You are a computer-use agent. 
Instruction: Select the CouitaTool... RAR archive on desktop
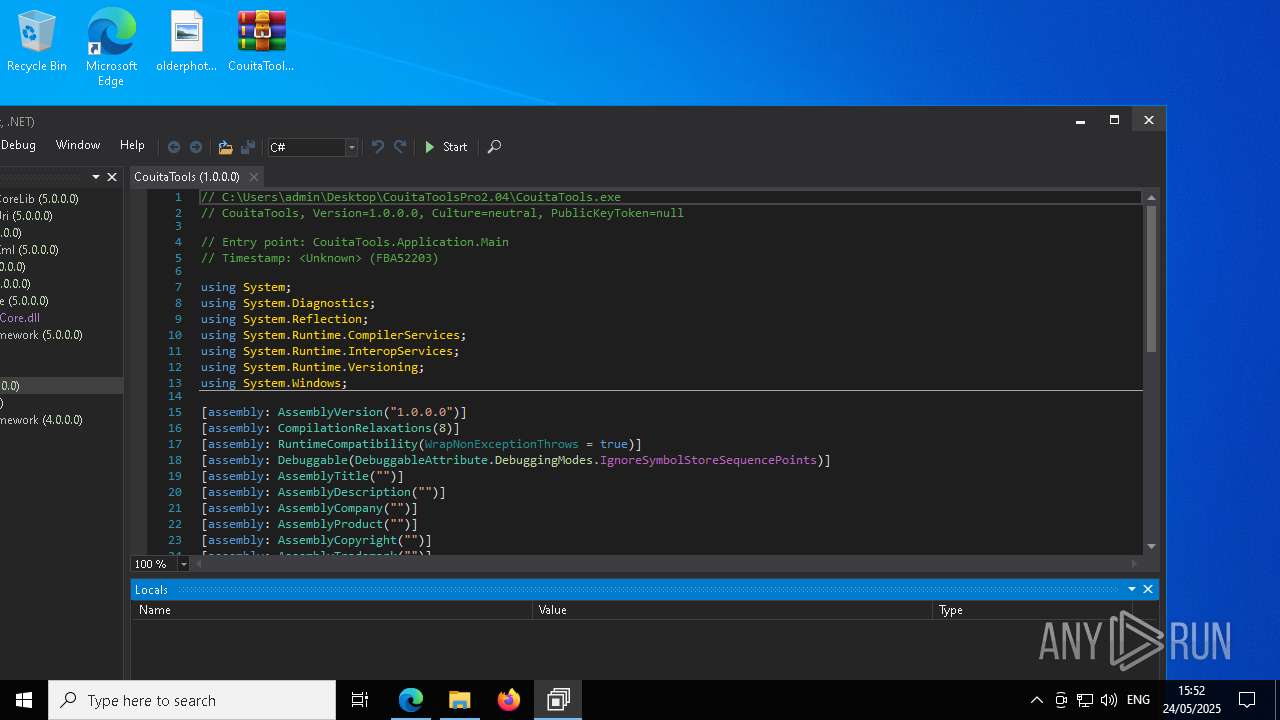click(x=261, y=42)
